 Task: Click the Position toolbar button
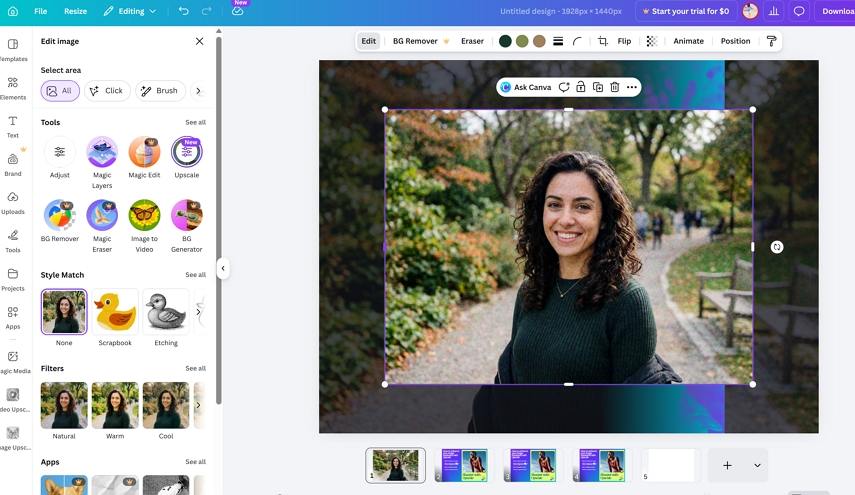tap(736, 41)
